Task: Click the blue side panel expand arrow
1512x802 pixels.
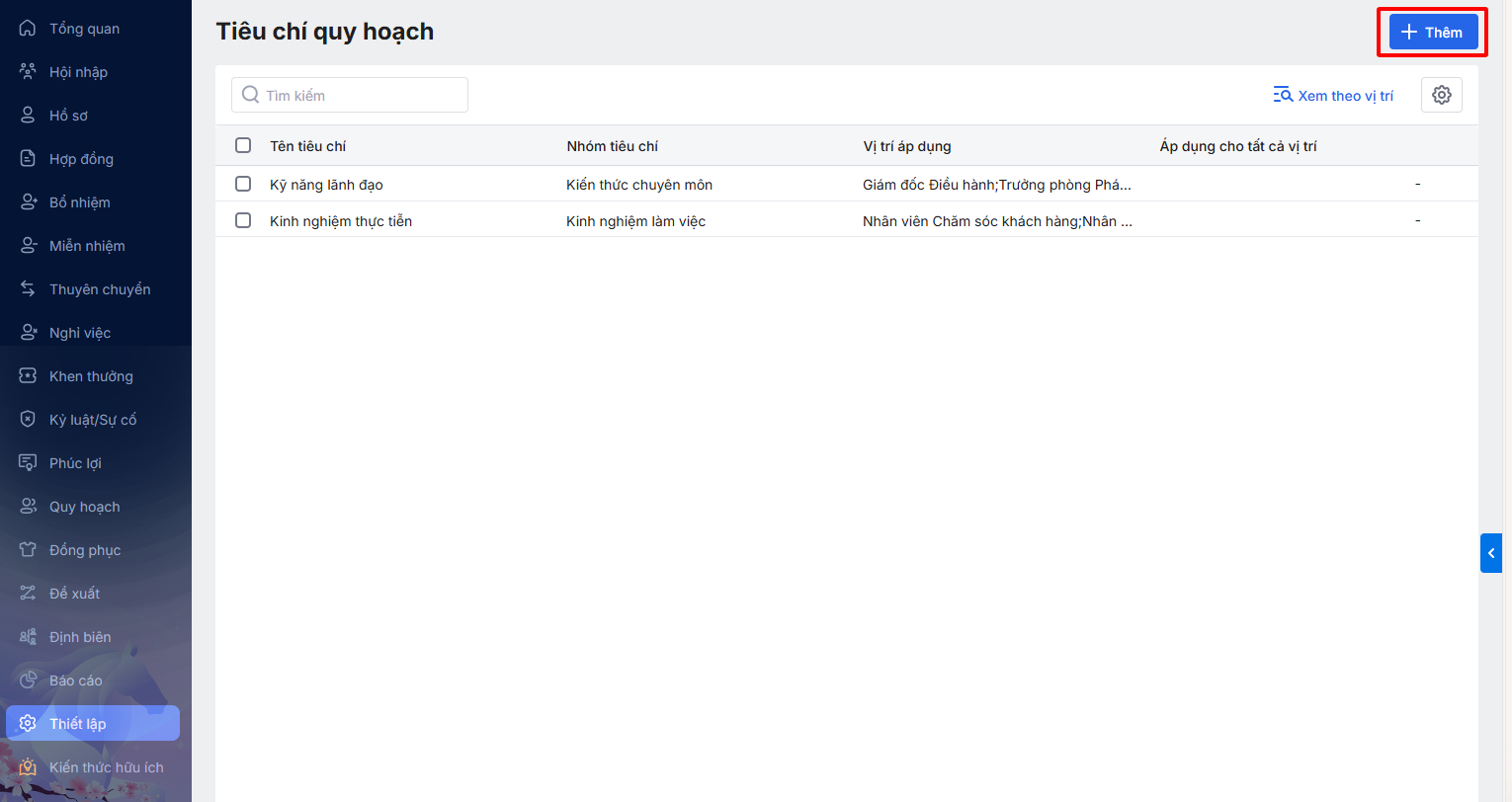Action: (x=1490, y=553)
